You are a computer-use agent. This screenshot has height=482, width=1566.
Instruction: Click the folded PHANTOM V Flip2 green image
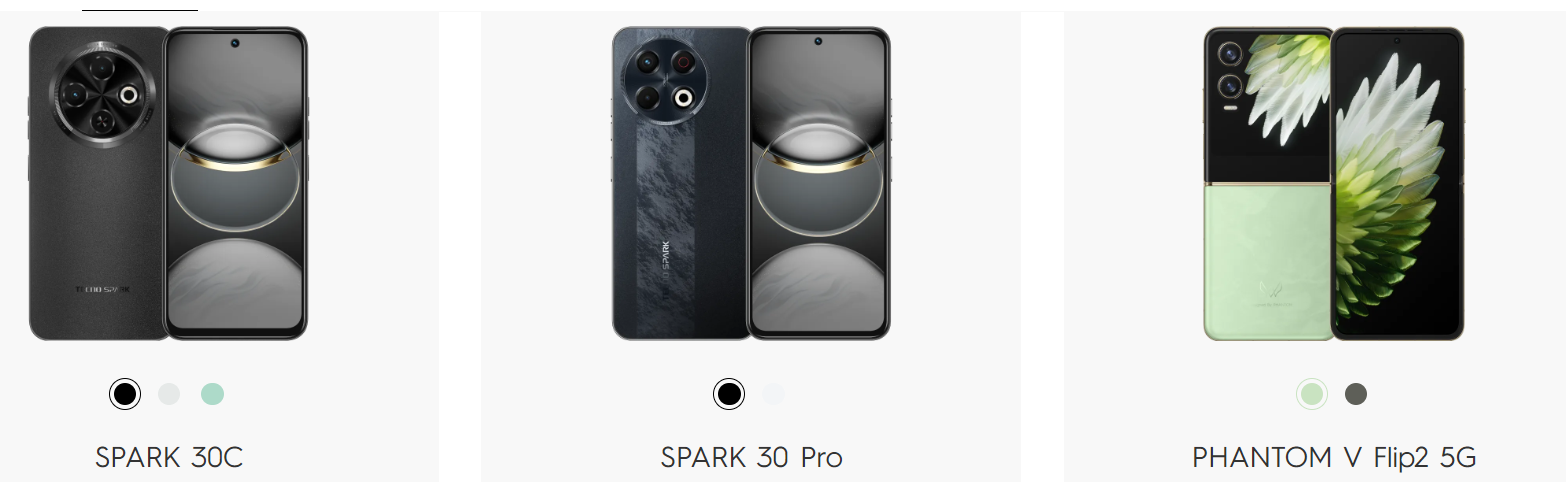1269,184
